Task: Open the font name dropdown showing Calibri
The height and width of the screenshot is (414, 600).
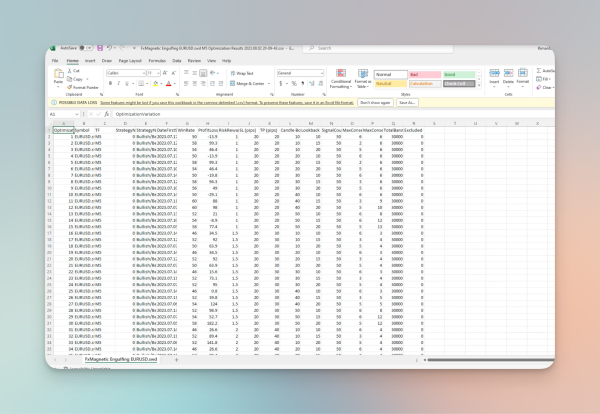Action: tap(127, 73)
